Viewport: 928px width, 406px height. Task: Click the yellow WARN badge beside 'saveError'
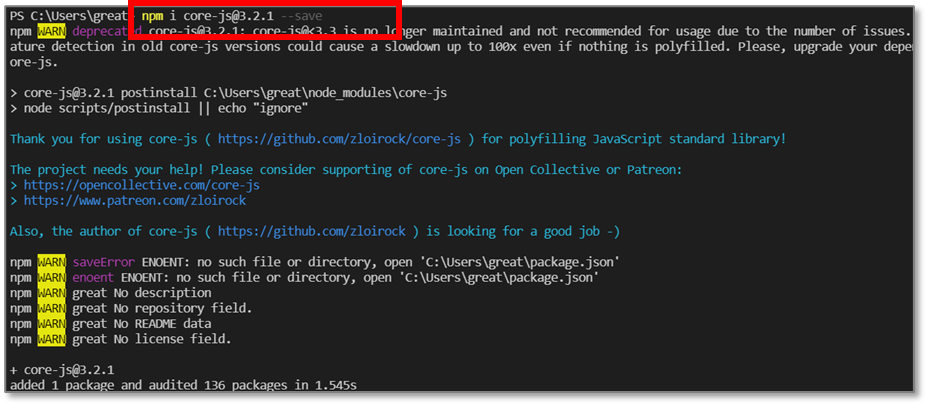point(51,262)
